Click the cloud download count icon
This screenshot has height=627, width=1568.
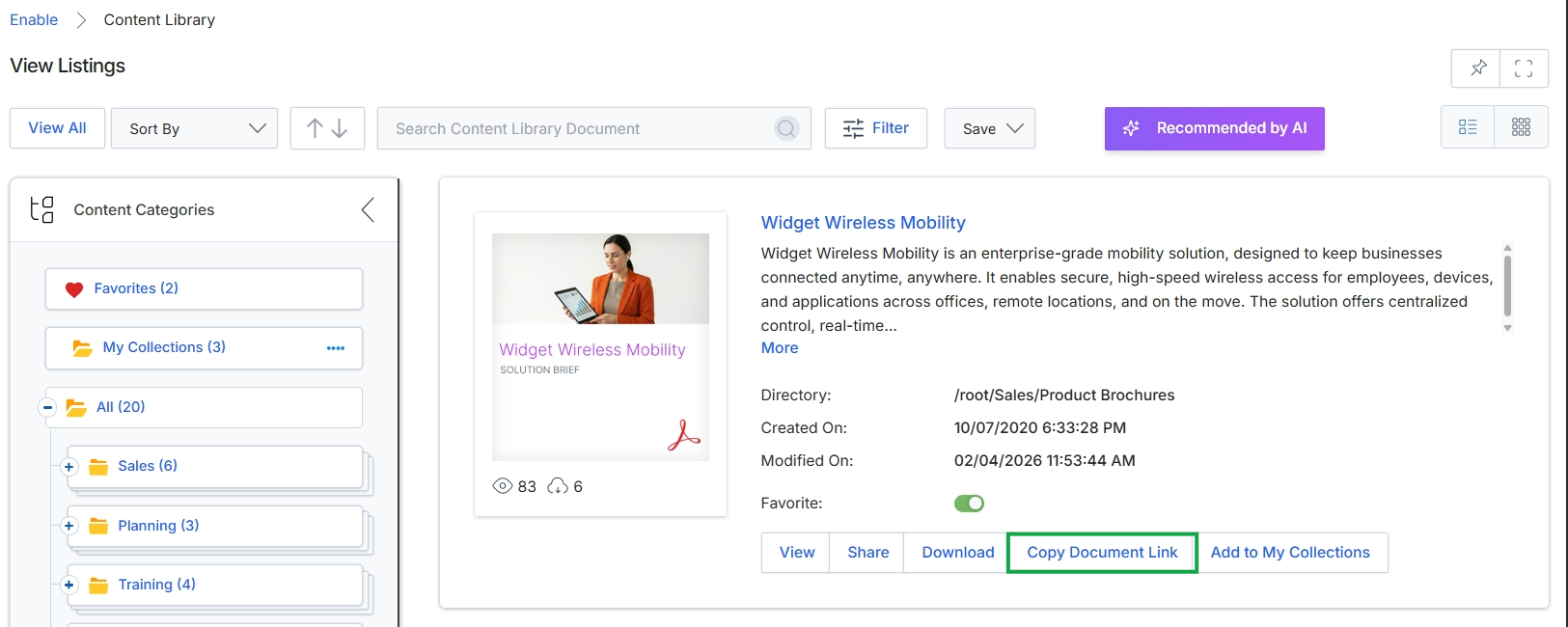click(558, 486)
